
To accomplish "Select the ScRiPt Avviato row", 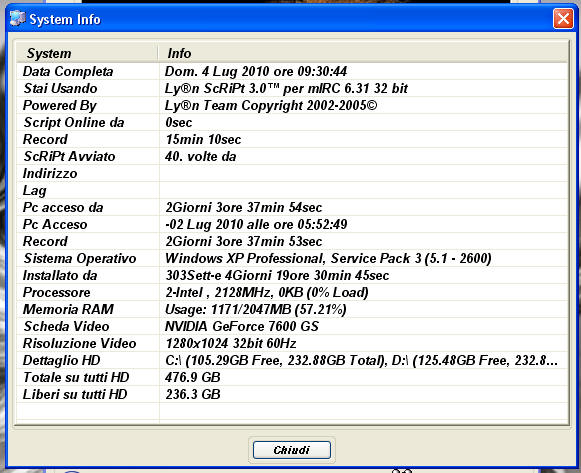I will (292, 156).
